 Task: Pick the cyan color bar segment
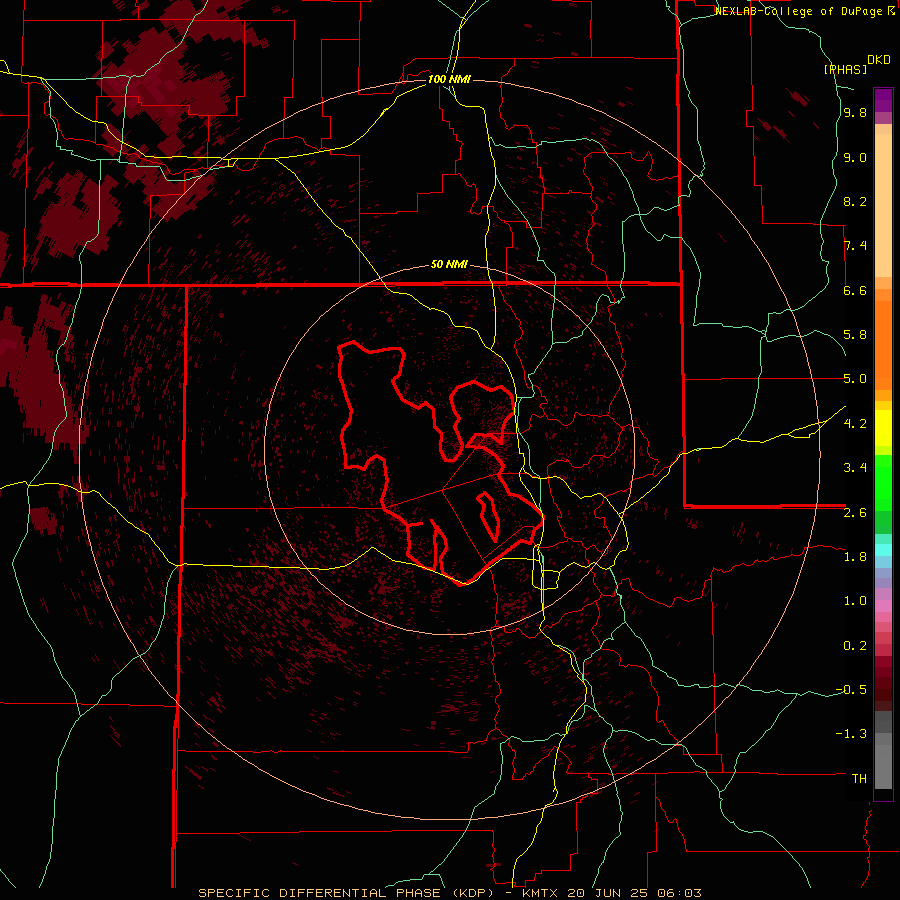(883, 550)
